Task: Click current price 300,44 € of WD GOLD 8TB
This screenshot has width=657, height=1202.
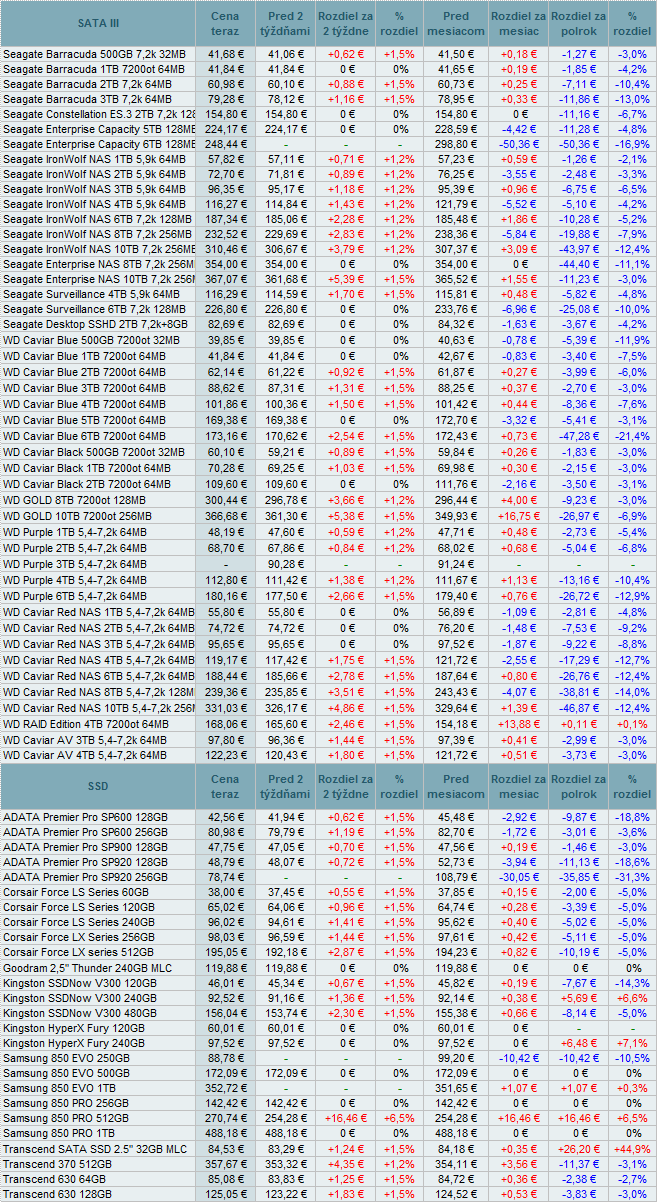Action: pyautogui.click(x=225, y=500)
